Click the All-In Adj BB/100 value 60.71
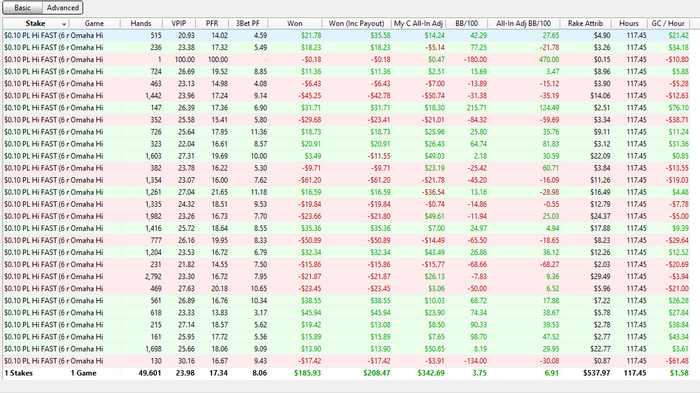The image size is (700, 393). click(550, 168)
